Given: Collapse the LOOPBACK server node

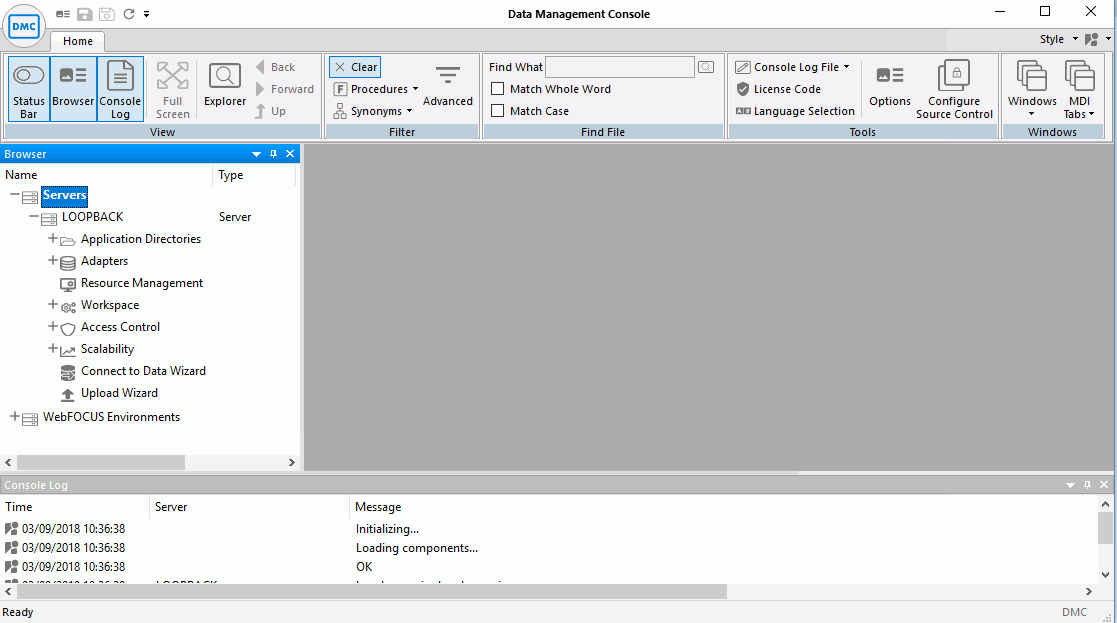Looking at the screenshot, I should coord(33,216).
